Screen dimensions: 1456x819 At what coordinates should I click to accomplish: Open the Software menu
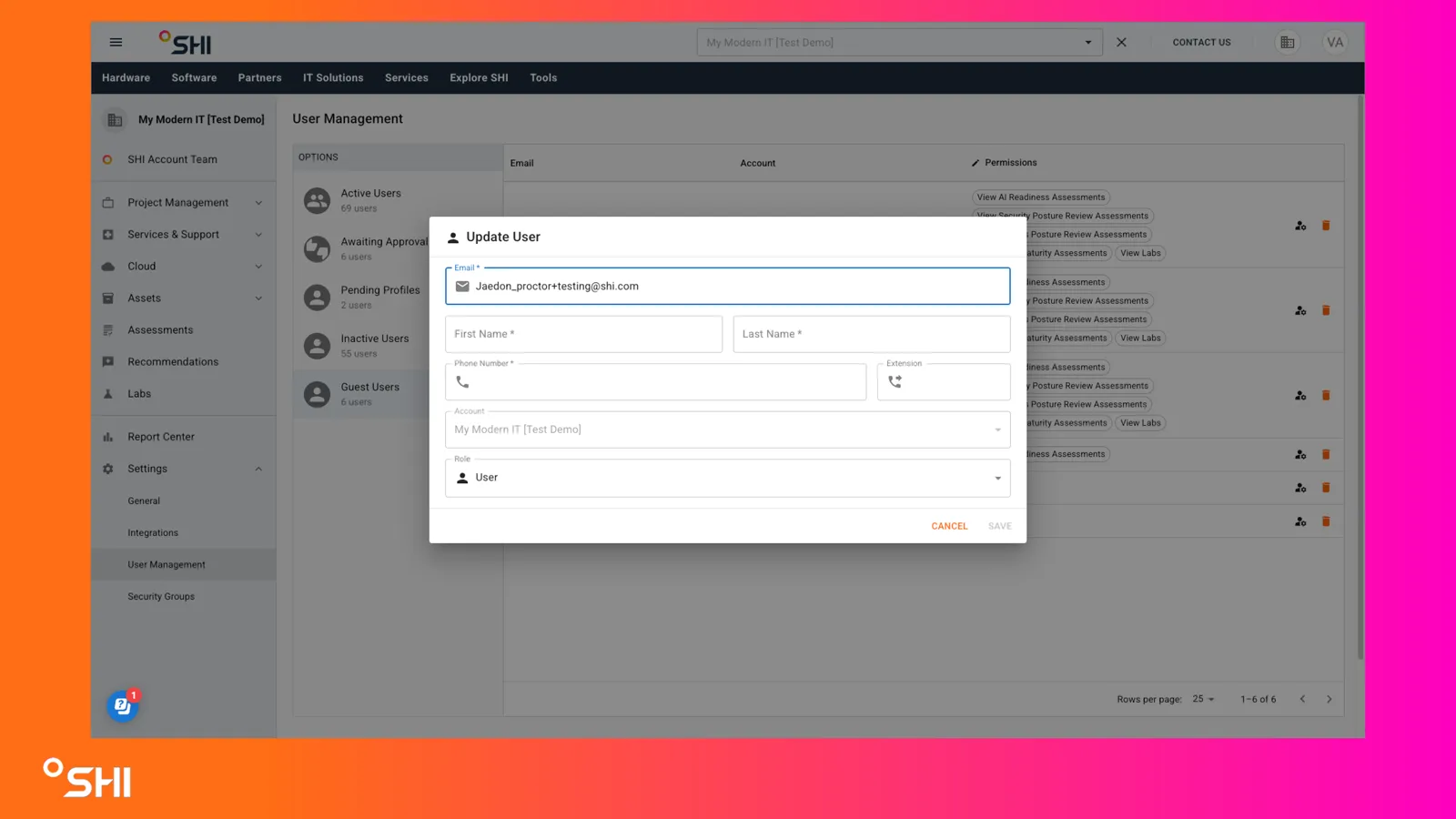[194, 77]
